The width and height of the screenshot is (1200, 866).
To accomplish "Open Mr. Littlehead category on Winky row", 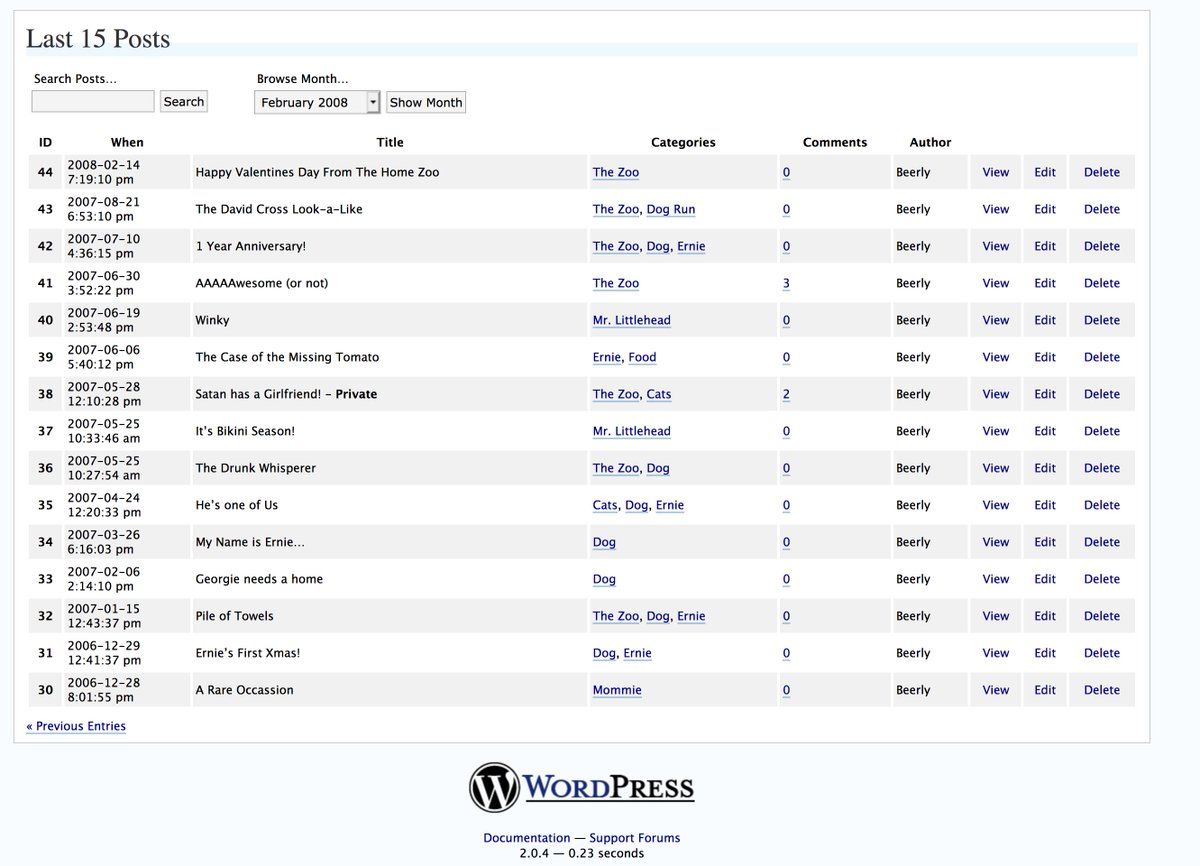I will [631, 320].
